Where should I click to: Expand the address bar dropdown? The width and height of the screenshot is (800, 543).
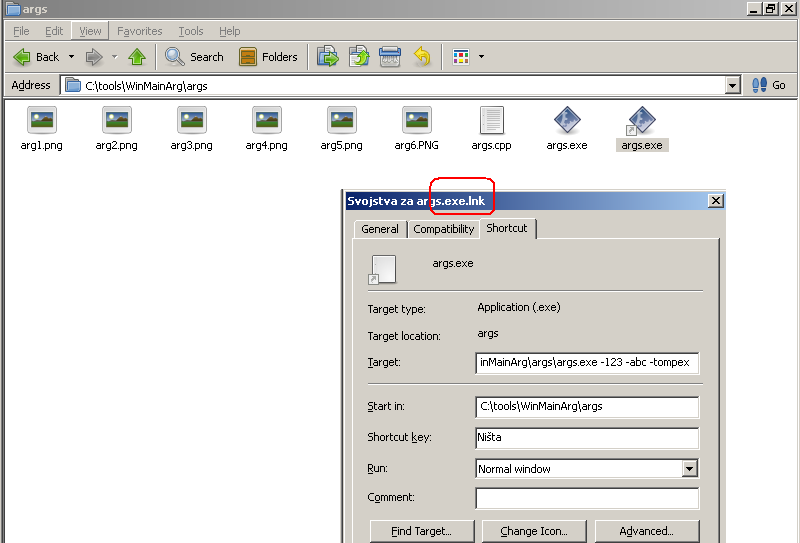pos(733,85)
